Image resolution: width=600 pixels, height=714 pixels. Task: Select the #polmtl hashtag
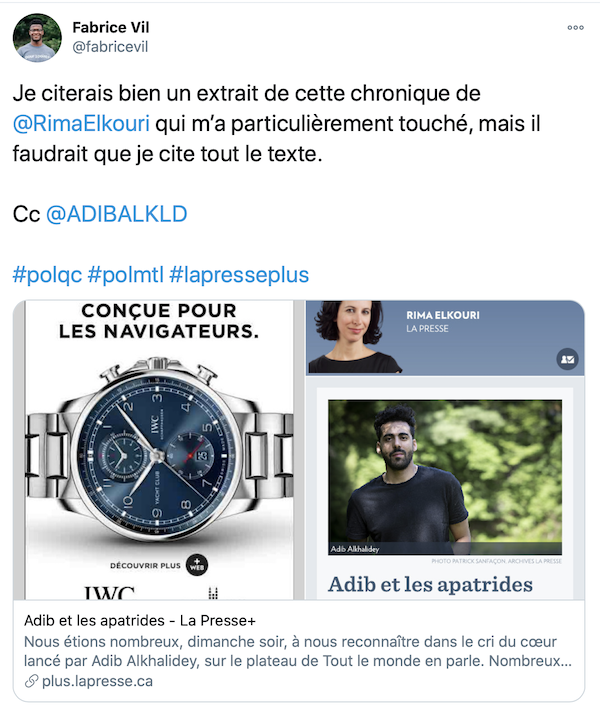(x=125, y=275)
